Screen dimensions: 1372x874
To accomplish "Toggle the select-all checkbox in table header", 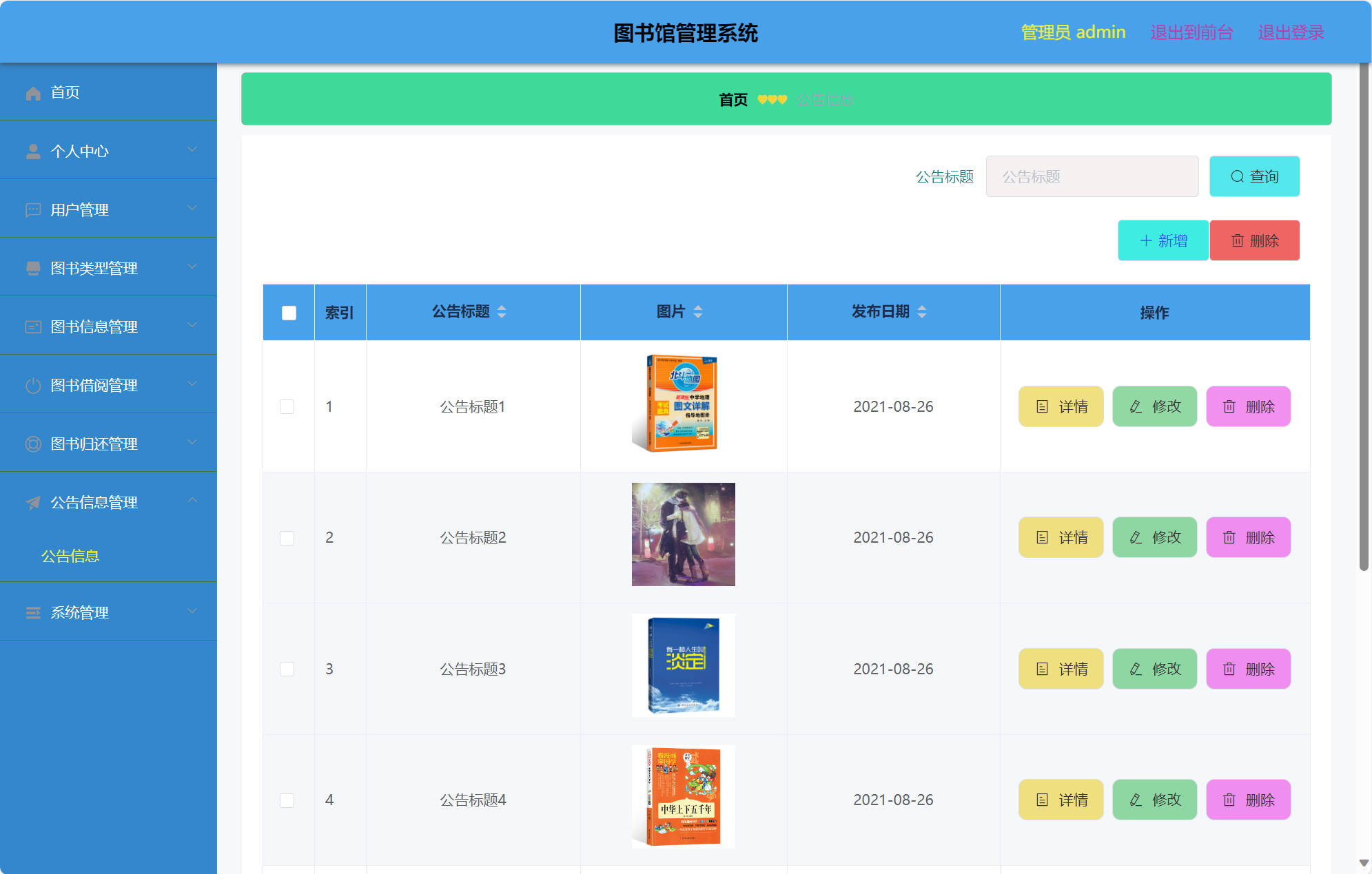I will click(x=288, y=312).
